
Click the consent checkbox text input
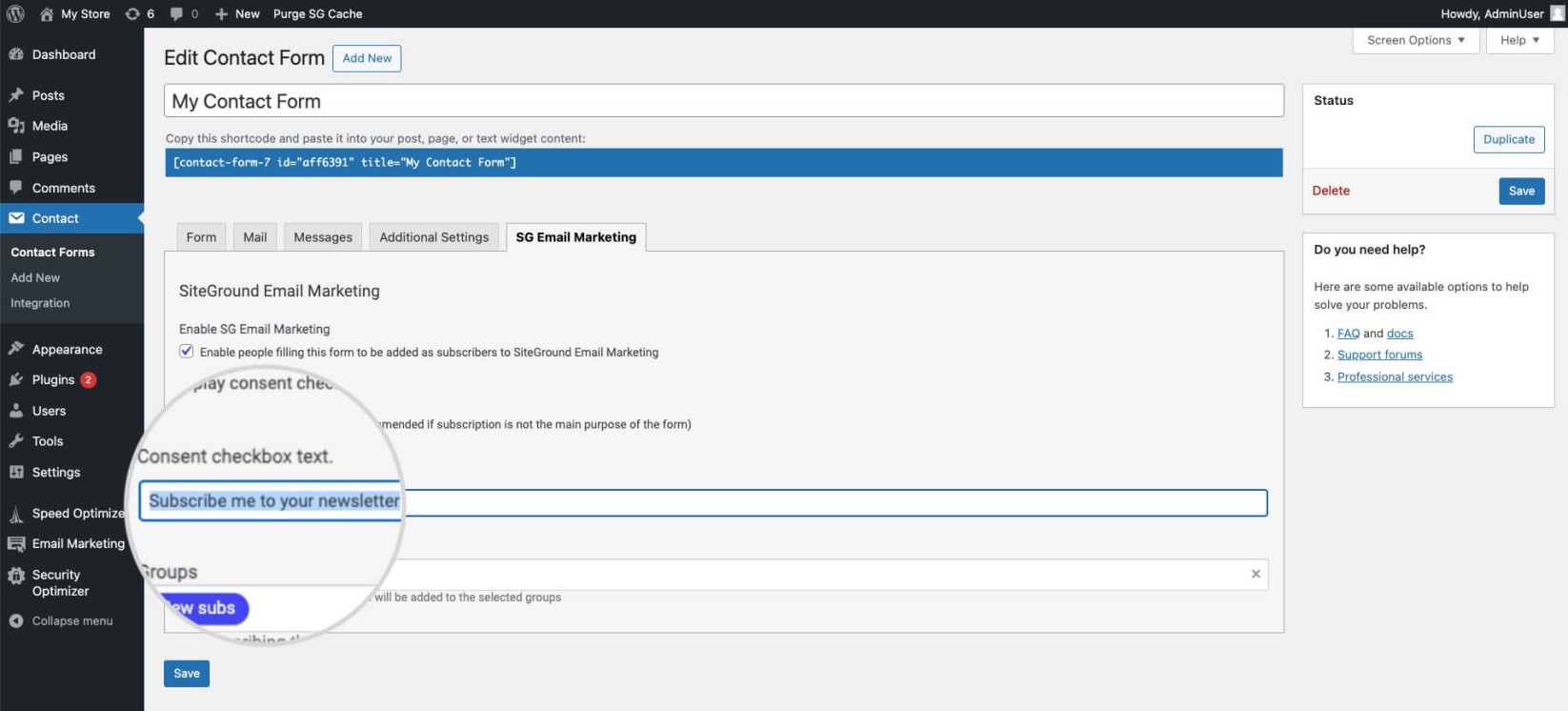(703, 502)
